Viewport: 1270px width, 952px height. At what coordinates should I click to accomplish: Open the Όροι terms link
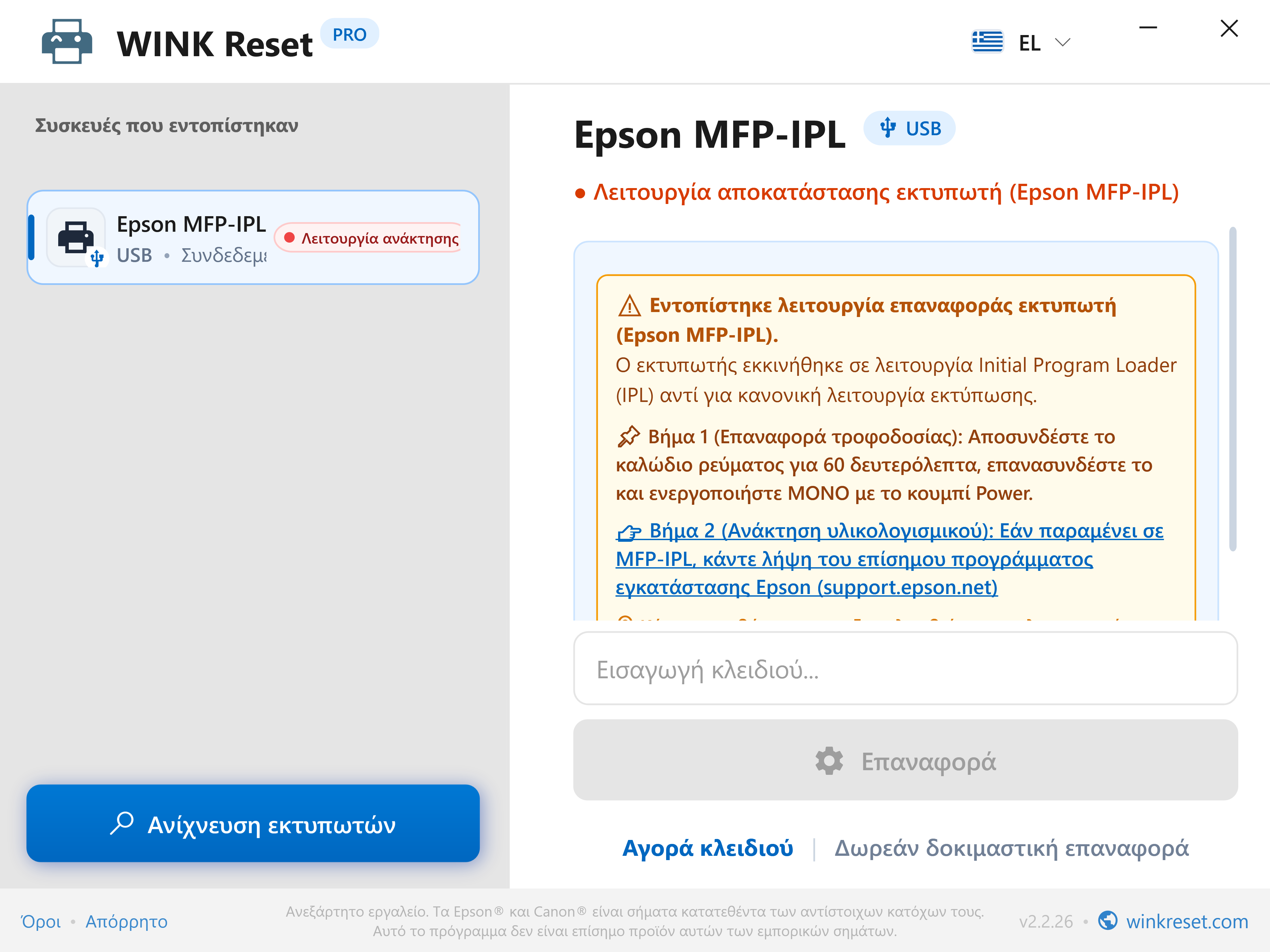41,922
